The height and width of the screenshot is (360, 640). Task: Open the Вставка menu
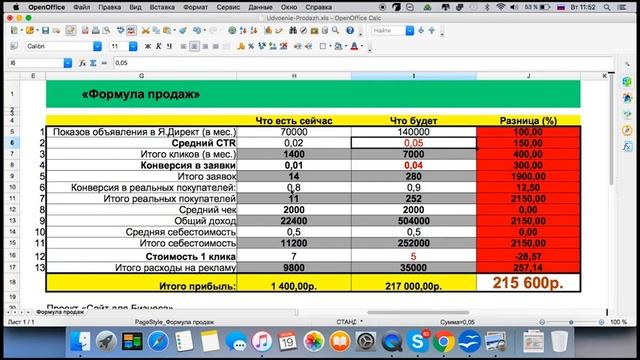pos(162,7)
